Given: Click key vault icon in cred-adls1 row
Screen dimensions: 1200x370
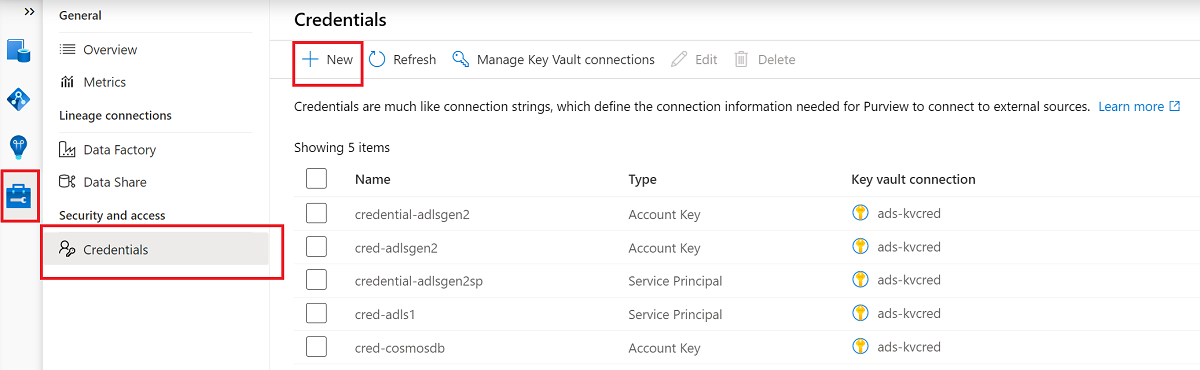Looking at the screenshot, I should click(859, 313).
